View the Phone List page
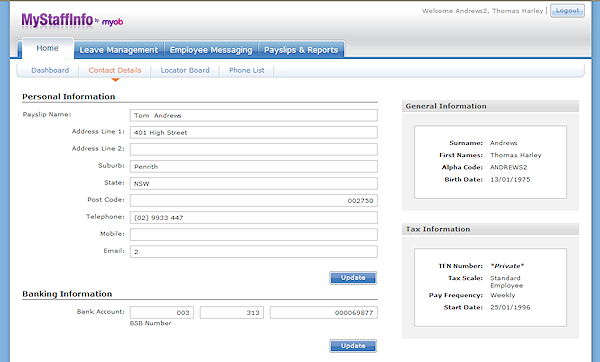Viewport: 600px width, 362px height. (246, 70)
